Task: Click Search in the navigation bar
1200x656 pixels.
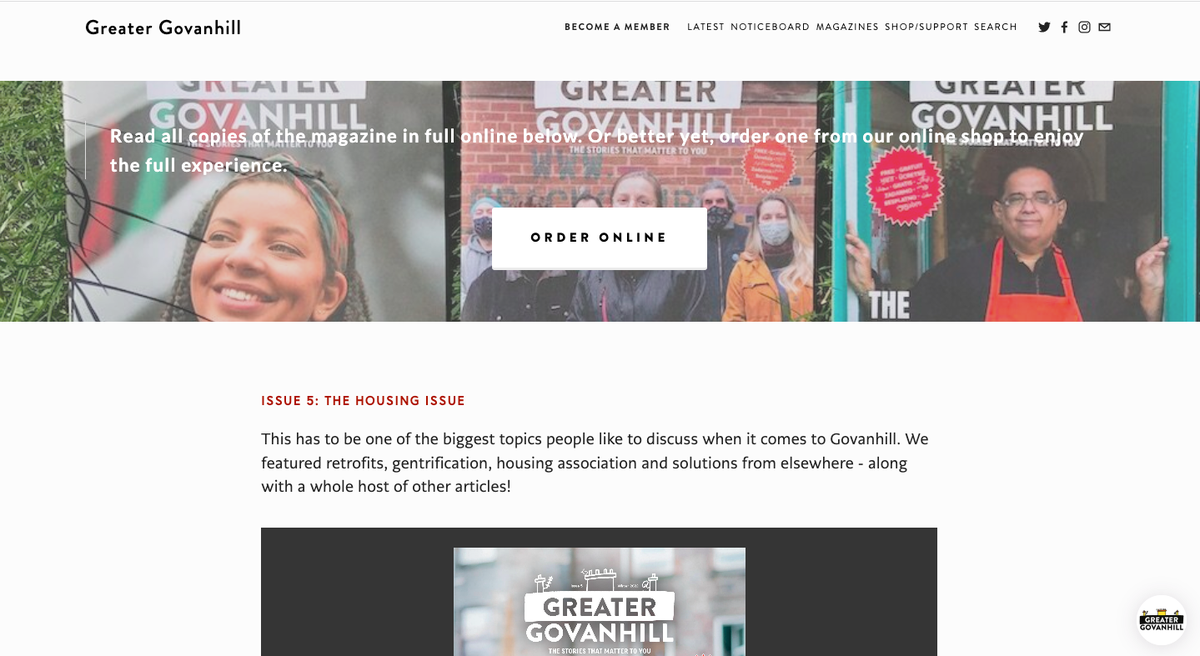Action: pyautogui.click(x=995, y=27)
